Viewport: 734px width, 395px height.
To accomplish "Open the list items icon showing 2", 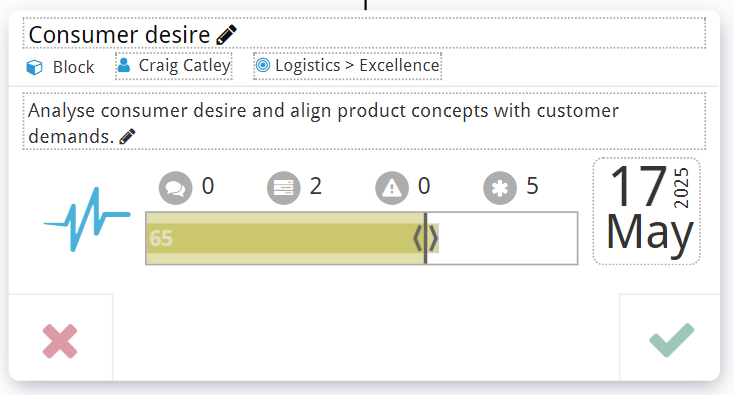I will (284, 188).
